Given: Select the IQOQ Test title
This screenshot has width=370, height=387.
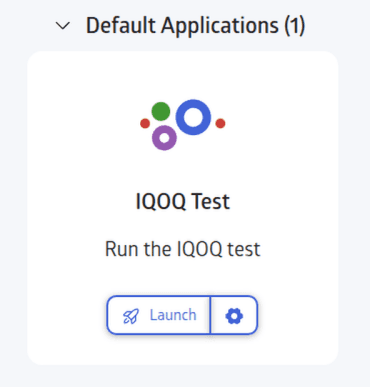Looking at the screenshot, I should (x=183, y=202).
